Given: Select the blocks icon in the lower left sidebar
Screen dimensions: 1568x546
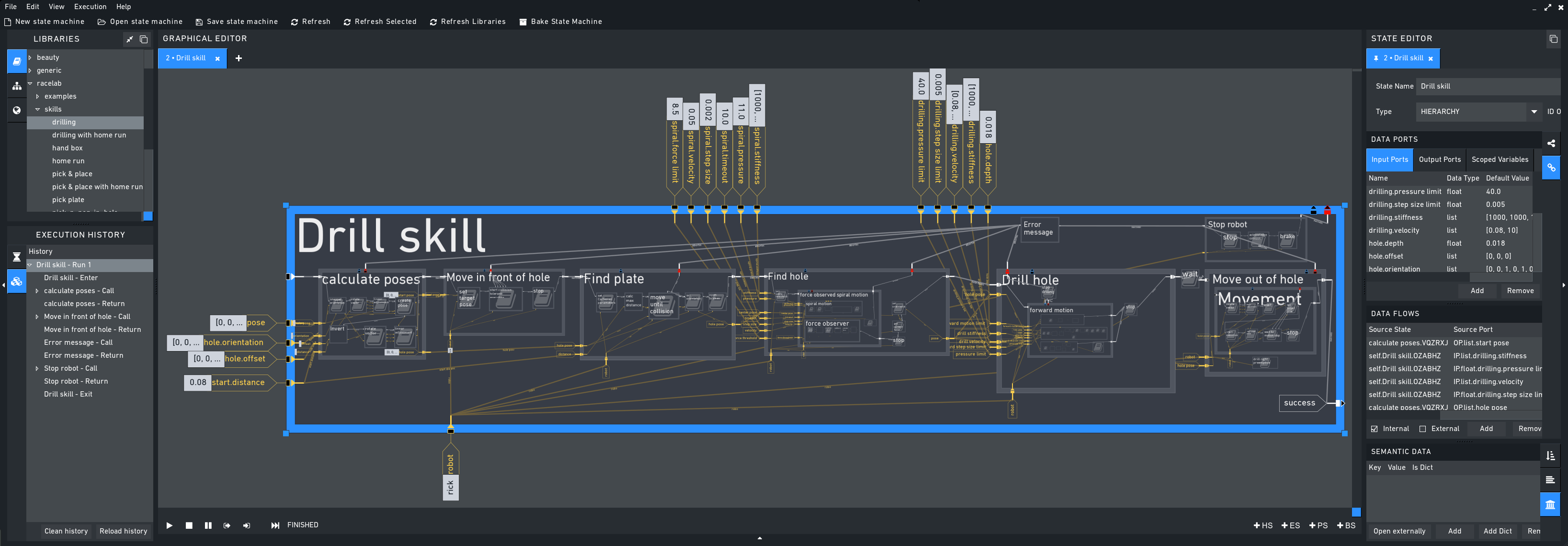Looking at the screenshot, I should (16, 281).
